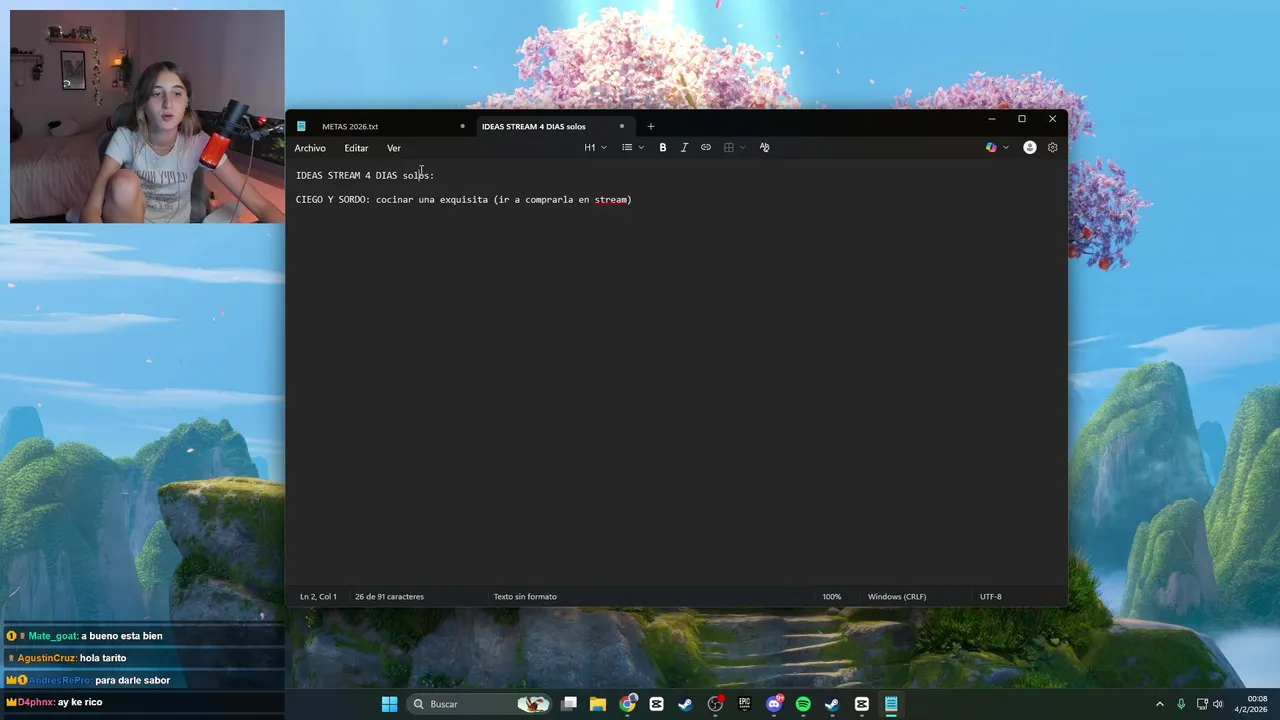
Task: Open Epic Games Launcher from taskbar
Action: pyautogui.click(x=744, y=704)
